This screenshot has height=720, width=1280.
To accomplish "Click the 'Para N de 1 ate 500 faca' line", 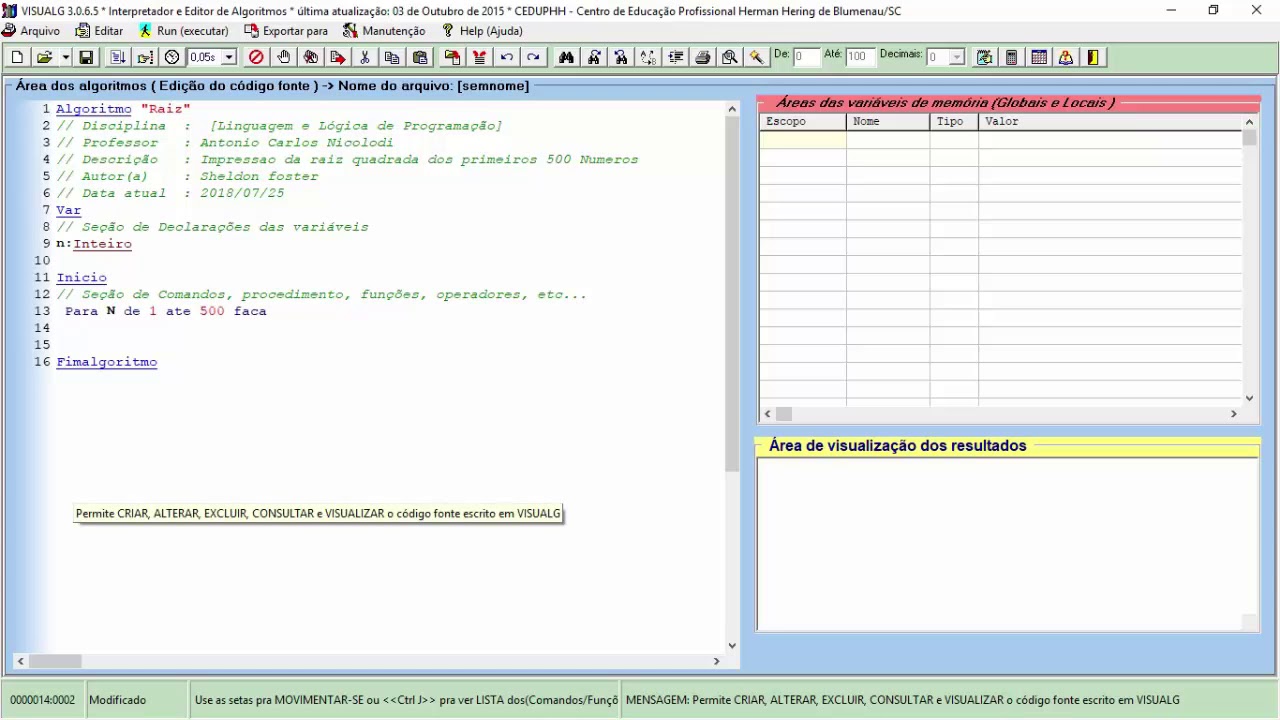I will pos(166,311).
